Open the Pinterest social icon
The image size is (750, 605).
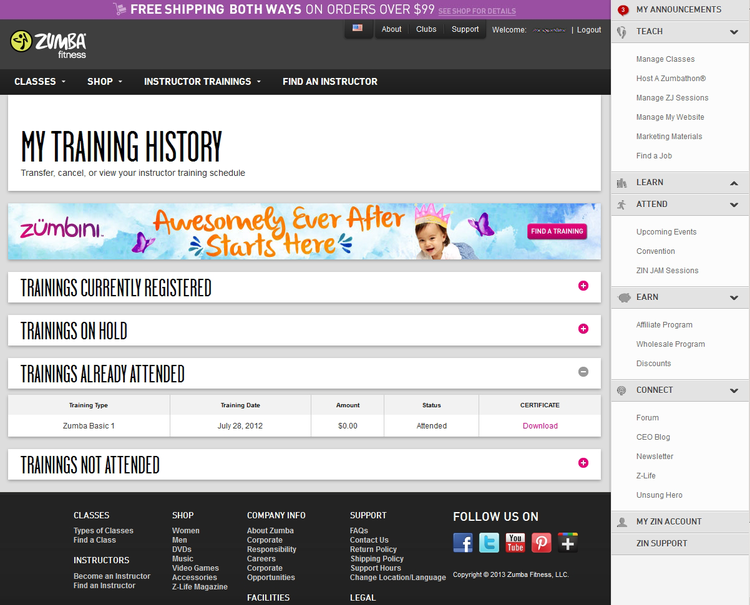pos(541,543)
